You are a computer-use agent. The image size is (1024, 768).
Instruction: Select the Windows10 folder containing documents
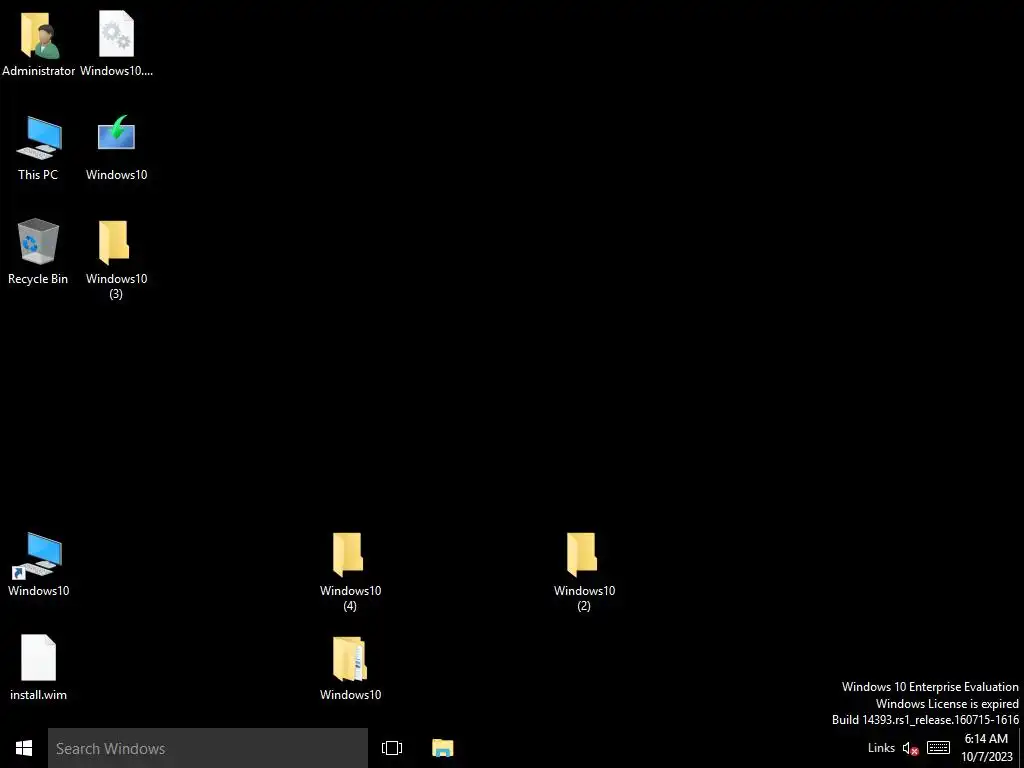pos(349,659)
